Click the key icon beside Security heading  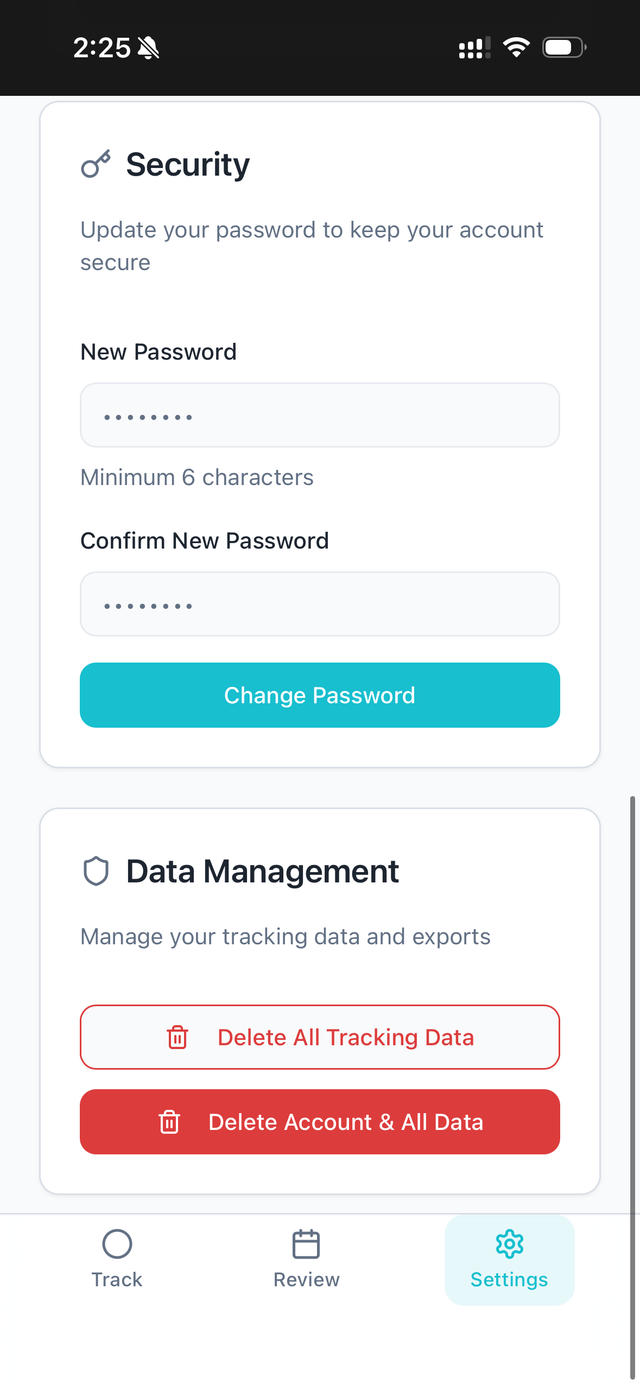[x=95, y=163]
